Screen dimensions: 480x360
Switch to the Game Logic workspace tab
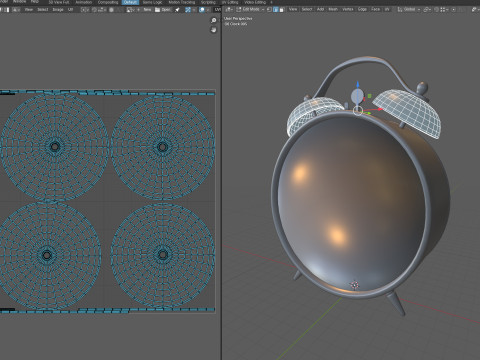coord(152,2)
